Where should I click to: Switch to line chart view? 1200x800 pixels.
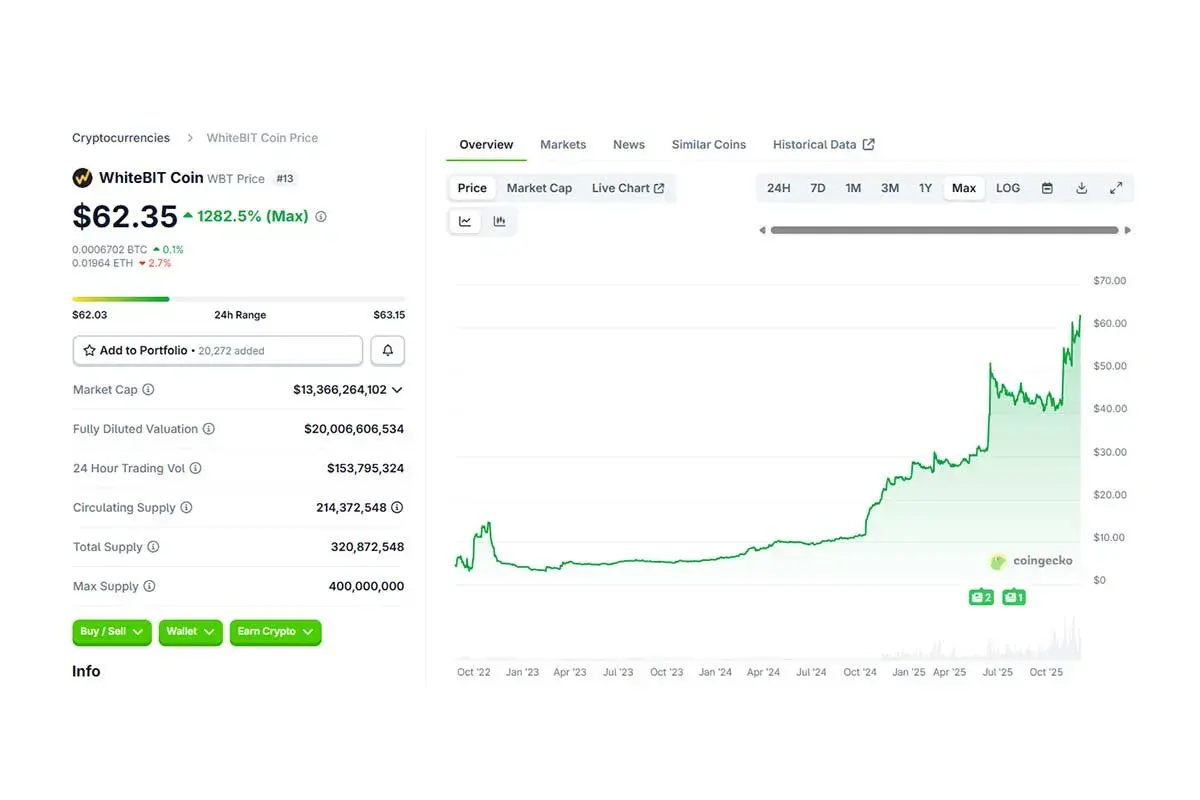point(464,221)
